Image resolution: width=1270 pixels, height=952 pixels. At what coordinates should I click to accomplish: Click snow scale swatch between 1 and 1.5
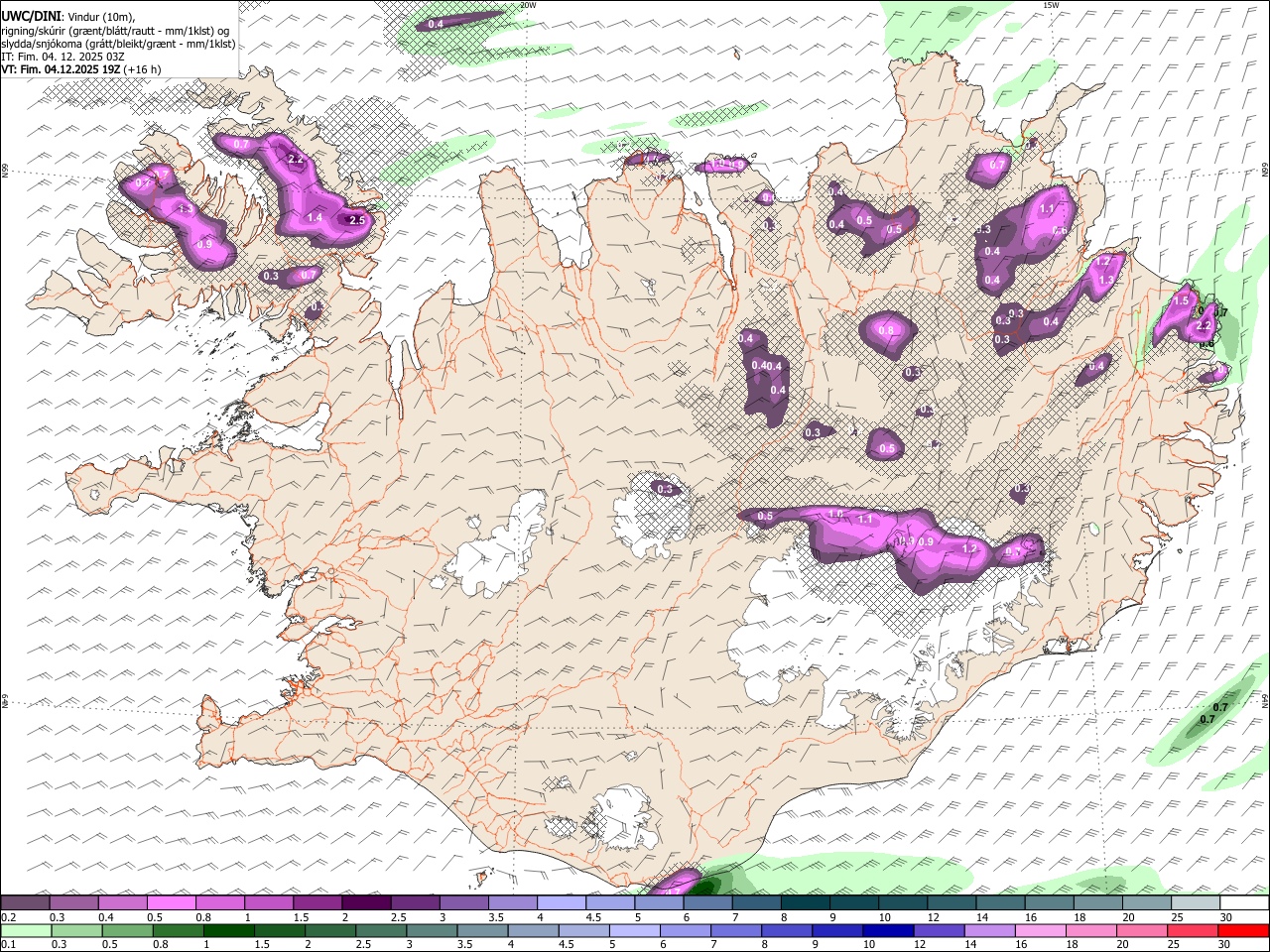coord(269,902)
